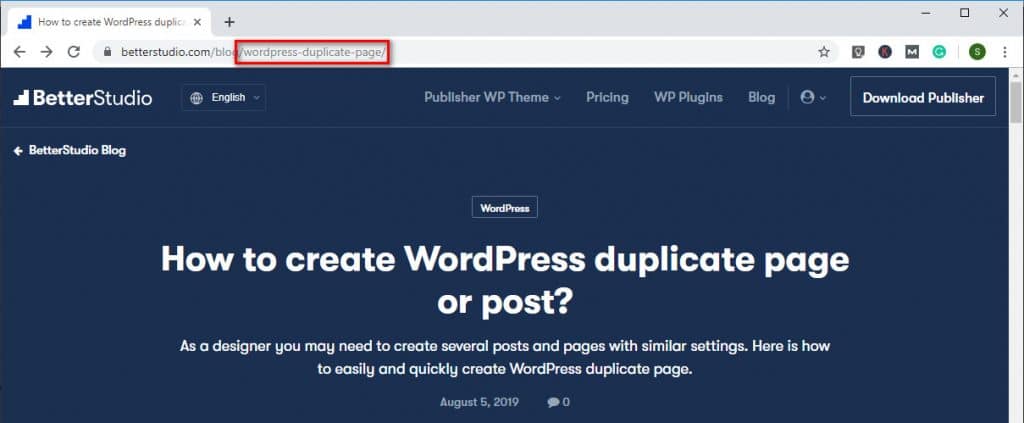
Task: Click the August 5, 2019 date
Action: (x=479, y=402)
